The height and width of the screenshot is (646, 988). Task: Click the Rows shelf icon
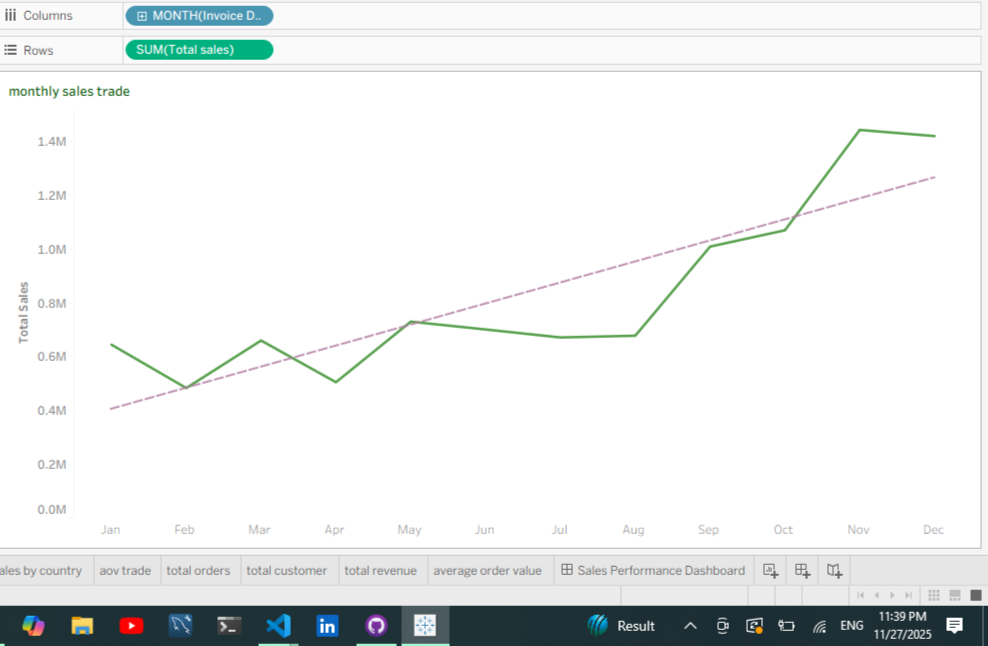pyautogui.click(x=11, y=49)
